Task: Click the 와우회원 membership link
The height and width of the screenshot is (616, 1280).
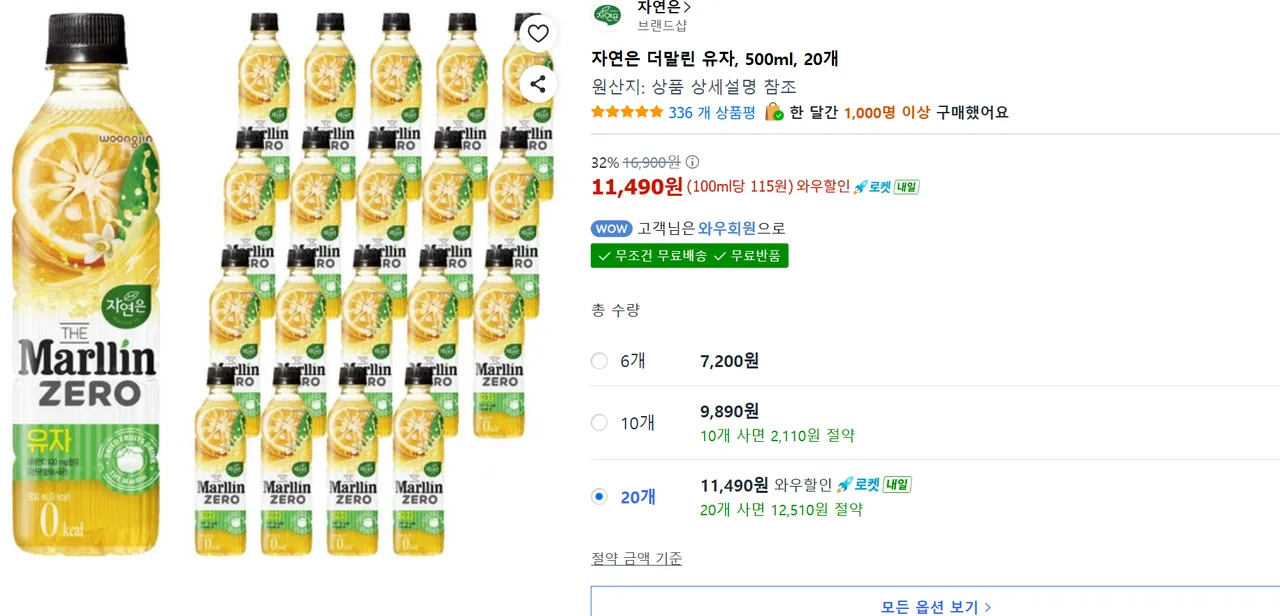Action: (727, 228)
